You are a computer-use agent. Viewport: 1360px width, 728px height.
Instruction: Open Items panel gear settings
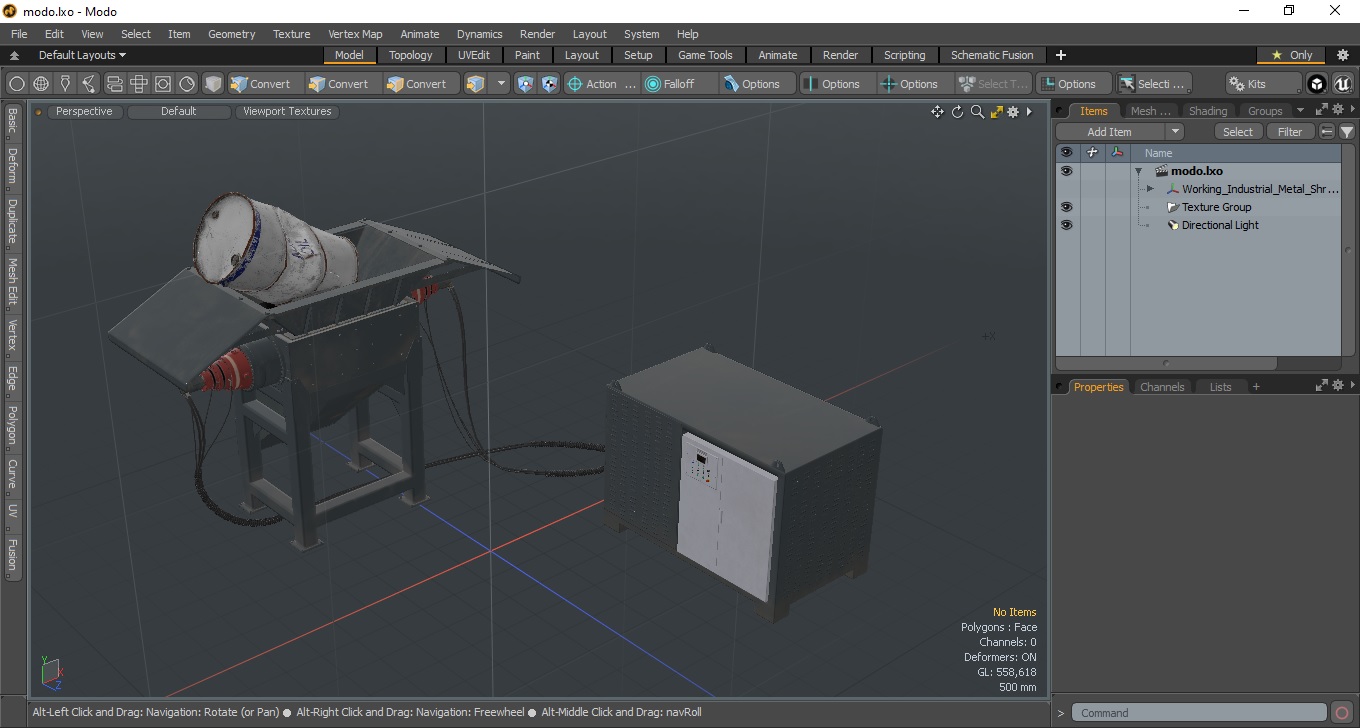click(1337, 110)
